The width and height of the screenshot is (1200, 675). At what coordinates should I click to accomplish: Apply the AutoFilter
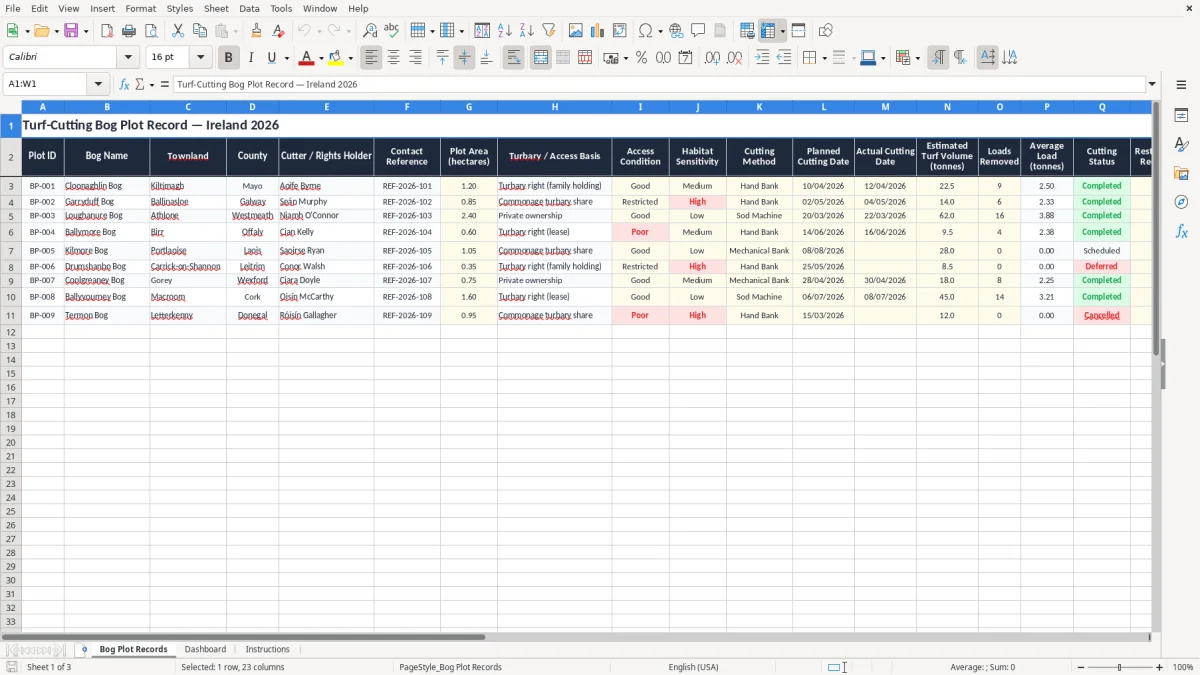(549, 31)
